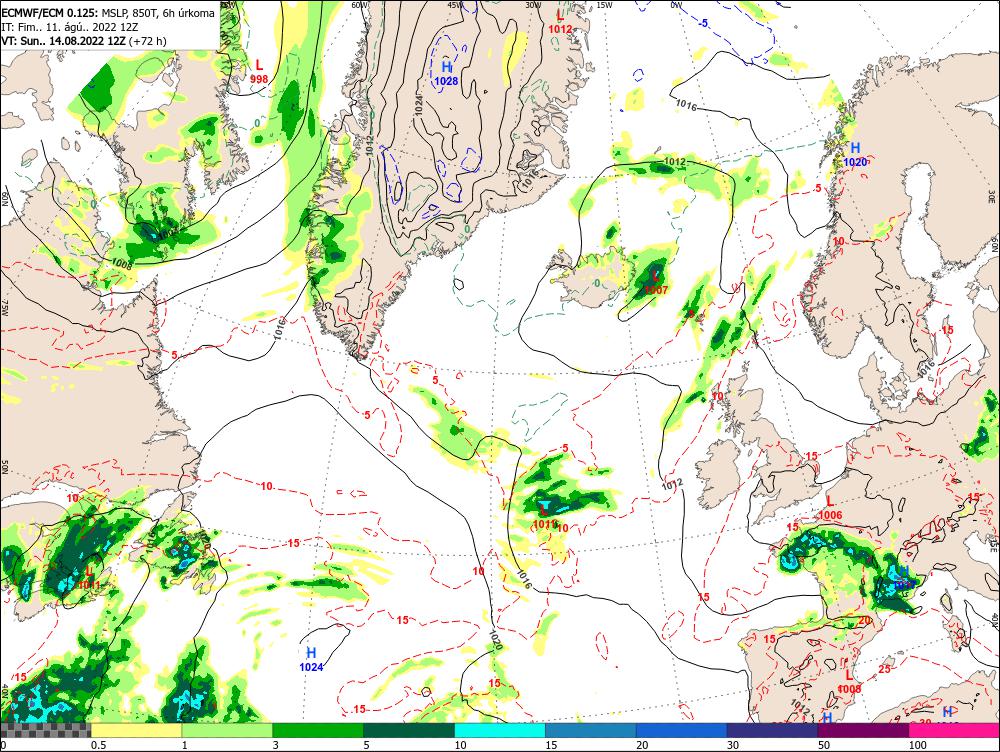The height and width of the screenshot is (752, 1000).
Task: Click the '1024' isobar label on Greenland
Action: tap(418, 105)
